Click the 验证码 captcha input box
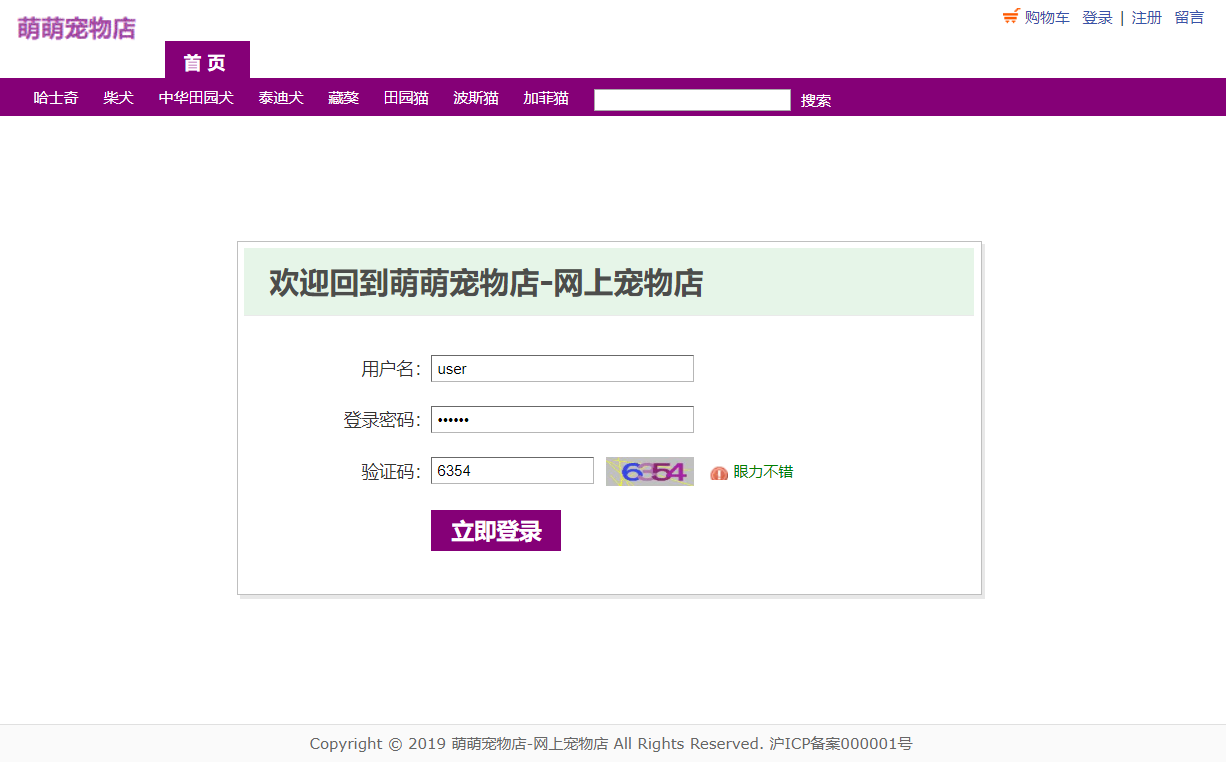 pyautogui.click(x=512, y=470)
